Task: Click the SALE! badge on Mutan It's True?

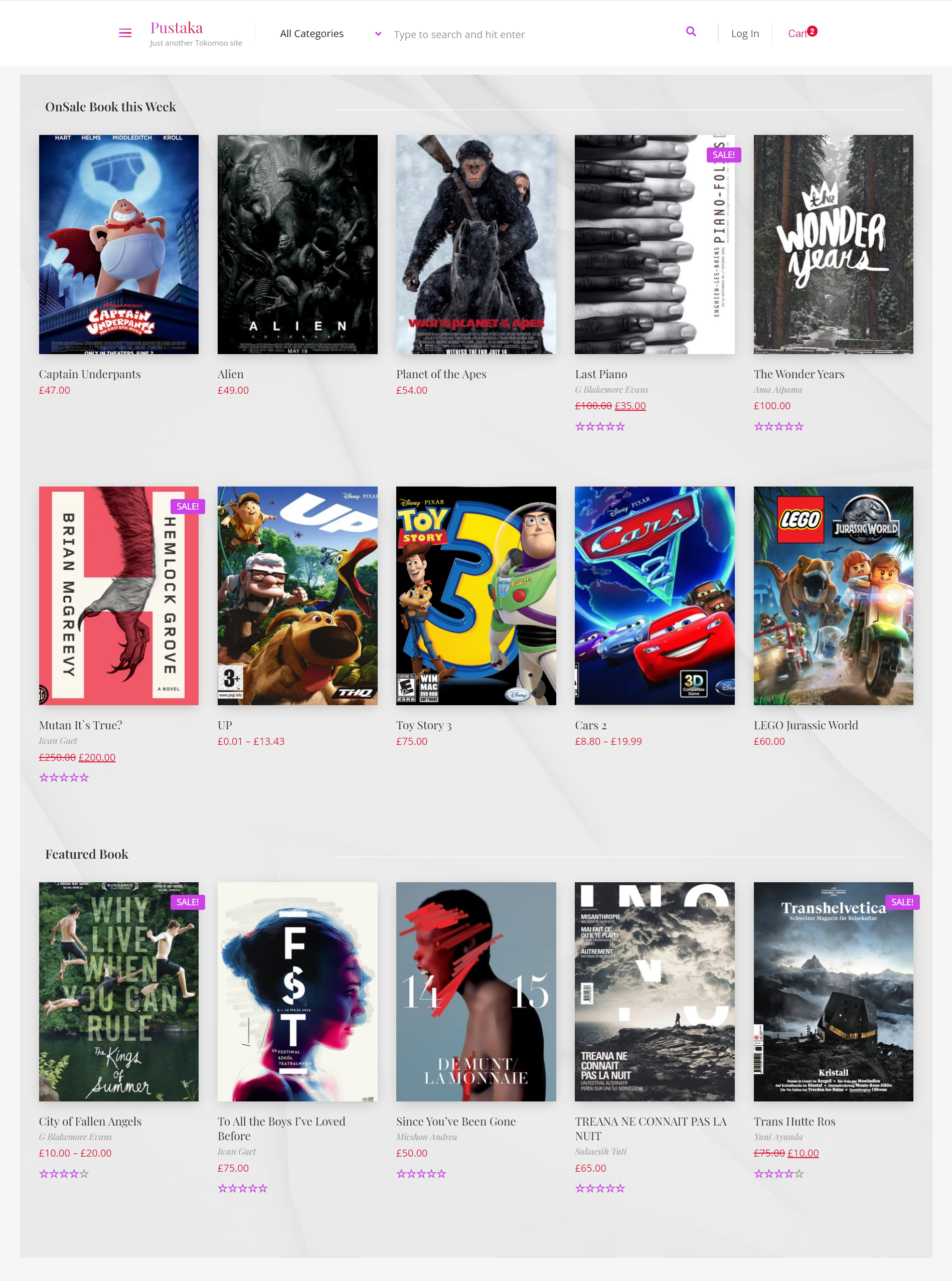Action: pos(187,506)
